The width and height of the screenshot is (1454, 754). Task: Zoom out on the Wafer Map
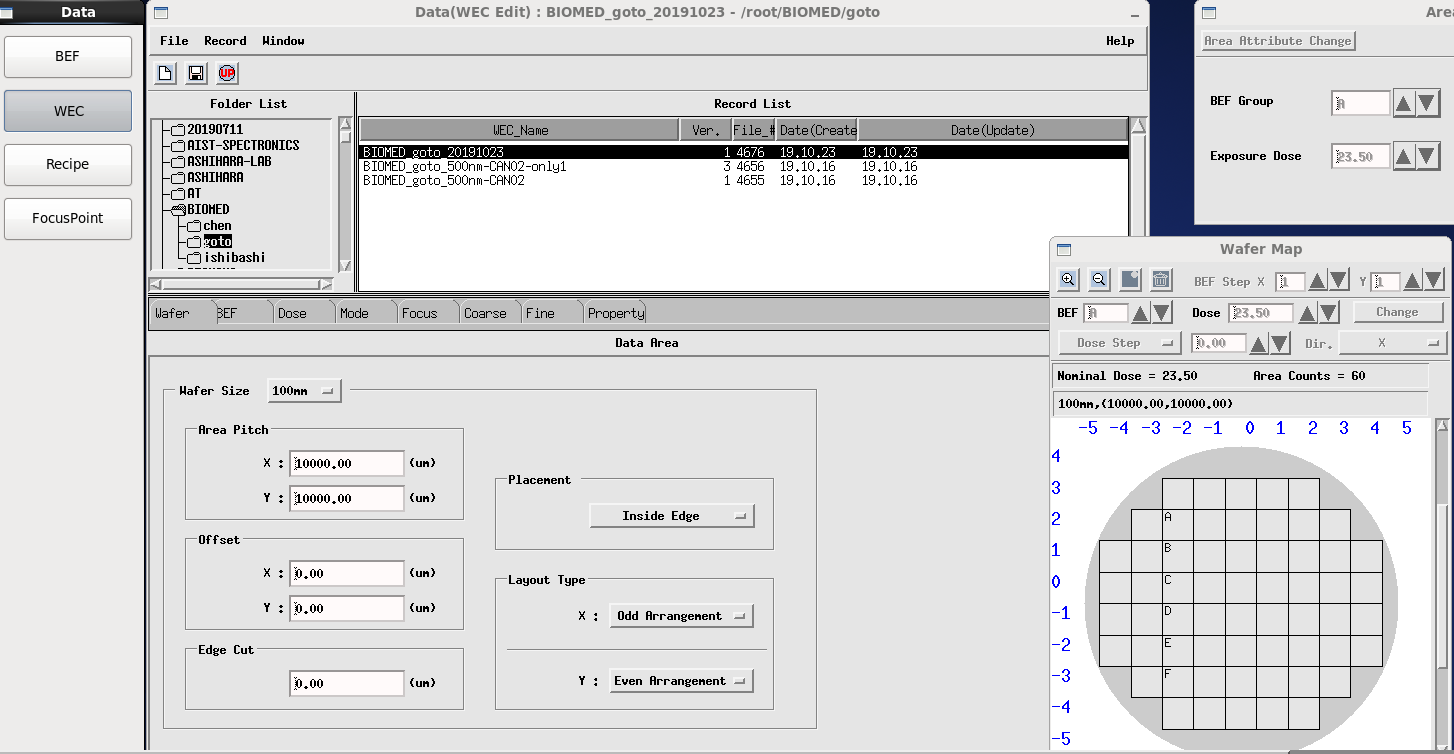[x=1099, y=280]
